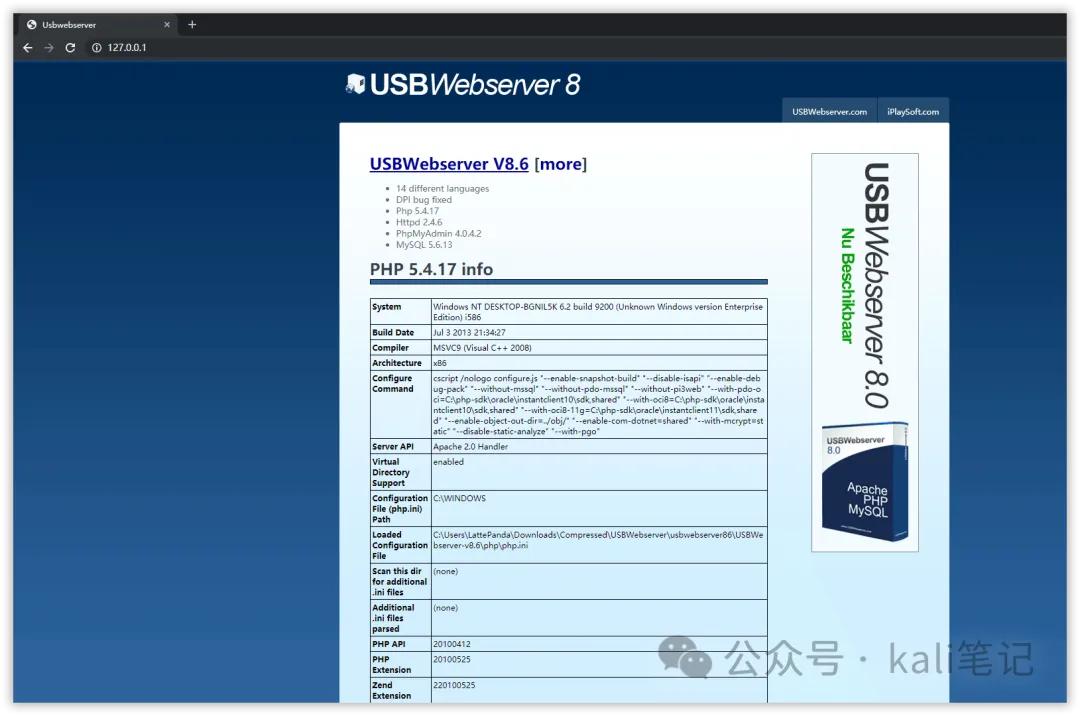Click the cscript configure command value
This screenshot has height=716, width=1080.
coord(599,405)
